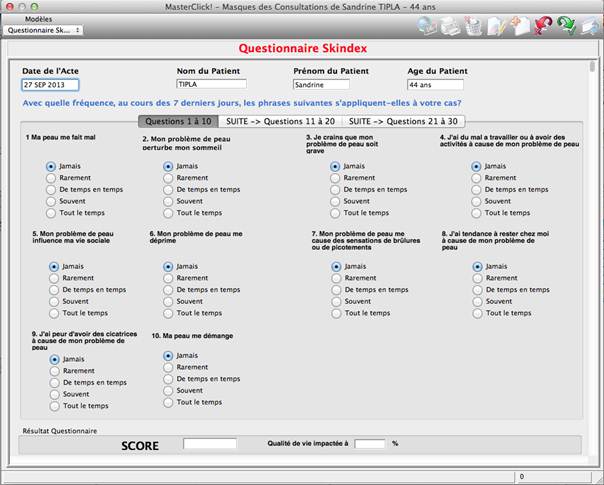Image resolution: width=604 pixels, height=485 pixels.
Task: Click the status bar value 0
Action: point(522,477)
